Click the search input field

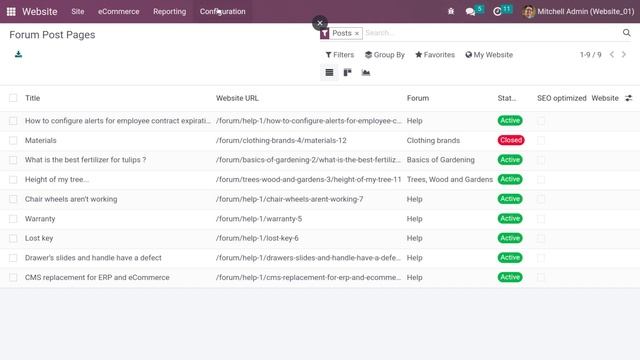pos(492,33)
